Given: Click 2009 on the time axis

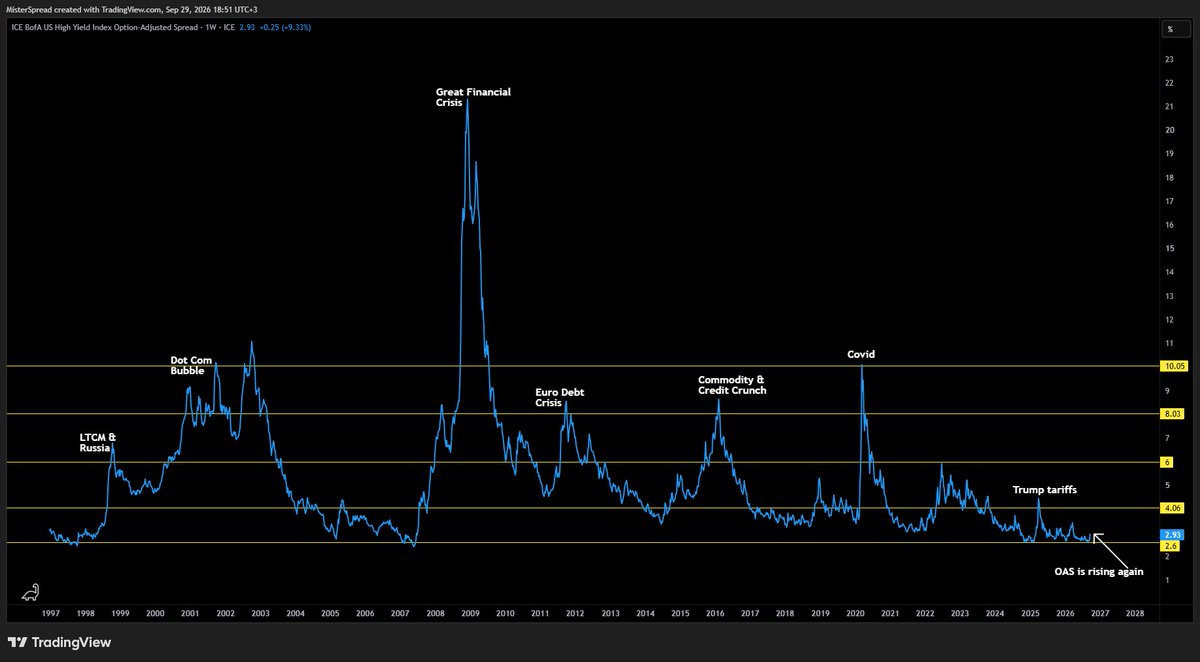Looking at the screenshot, I should 470,612.
